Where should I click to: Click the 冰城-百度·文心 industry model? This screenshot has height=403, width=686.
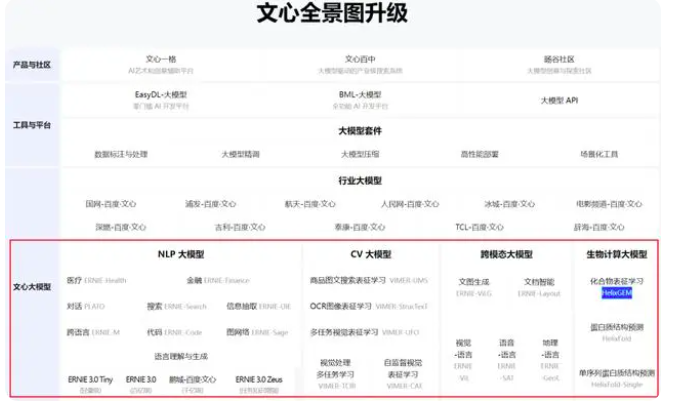click(509, 204)
